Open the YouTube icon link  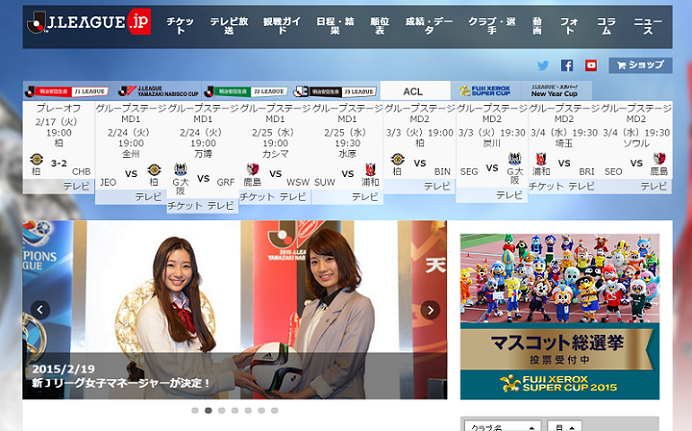(591, 66)
